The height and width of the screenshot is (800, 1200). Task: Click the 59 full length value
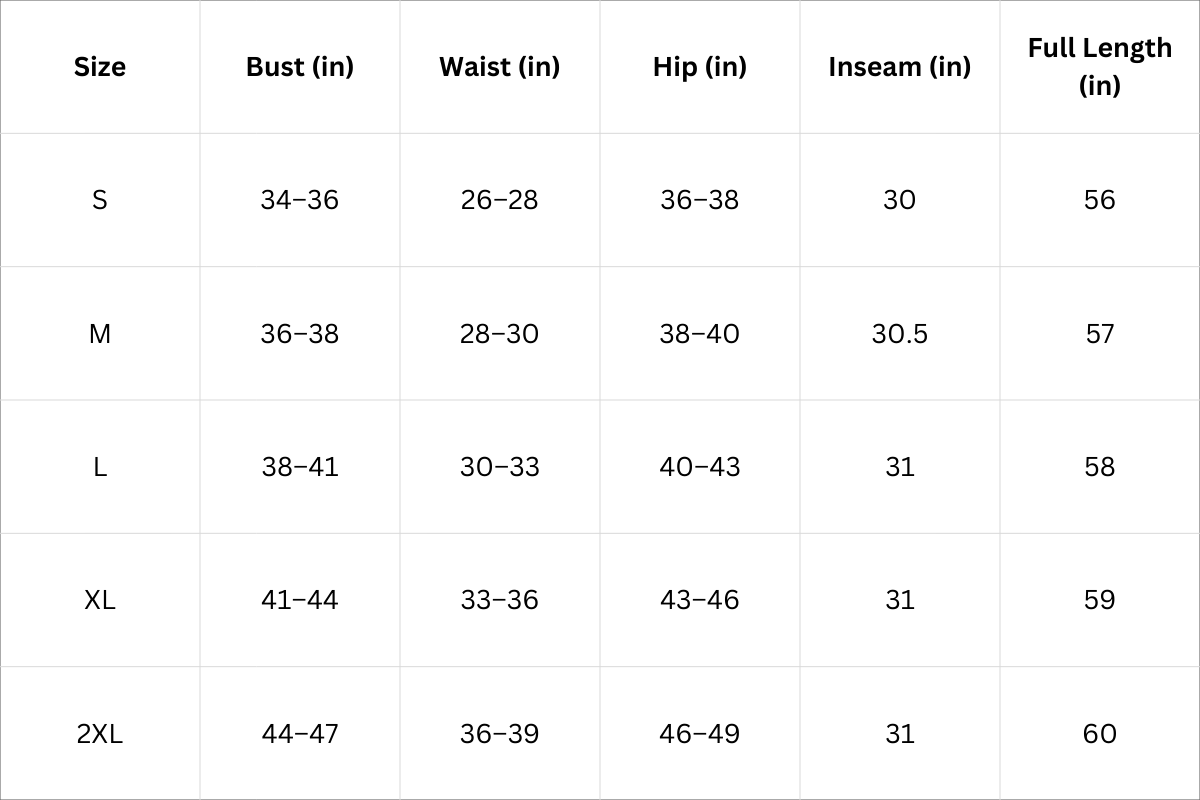(x=1099, y=600)
